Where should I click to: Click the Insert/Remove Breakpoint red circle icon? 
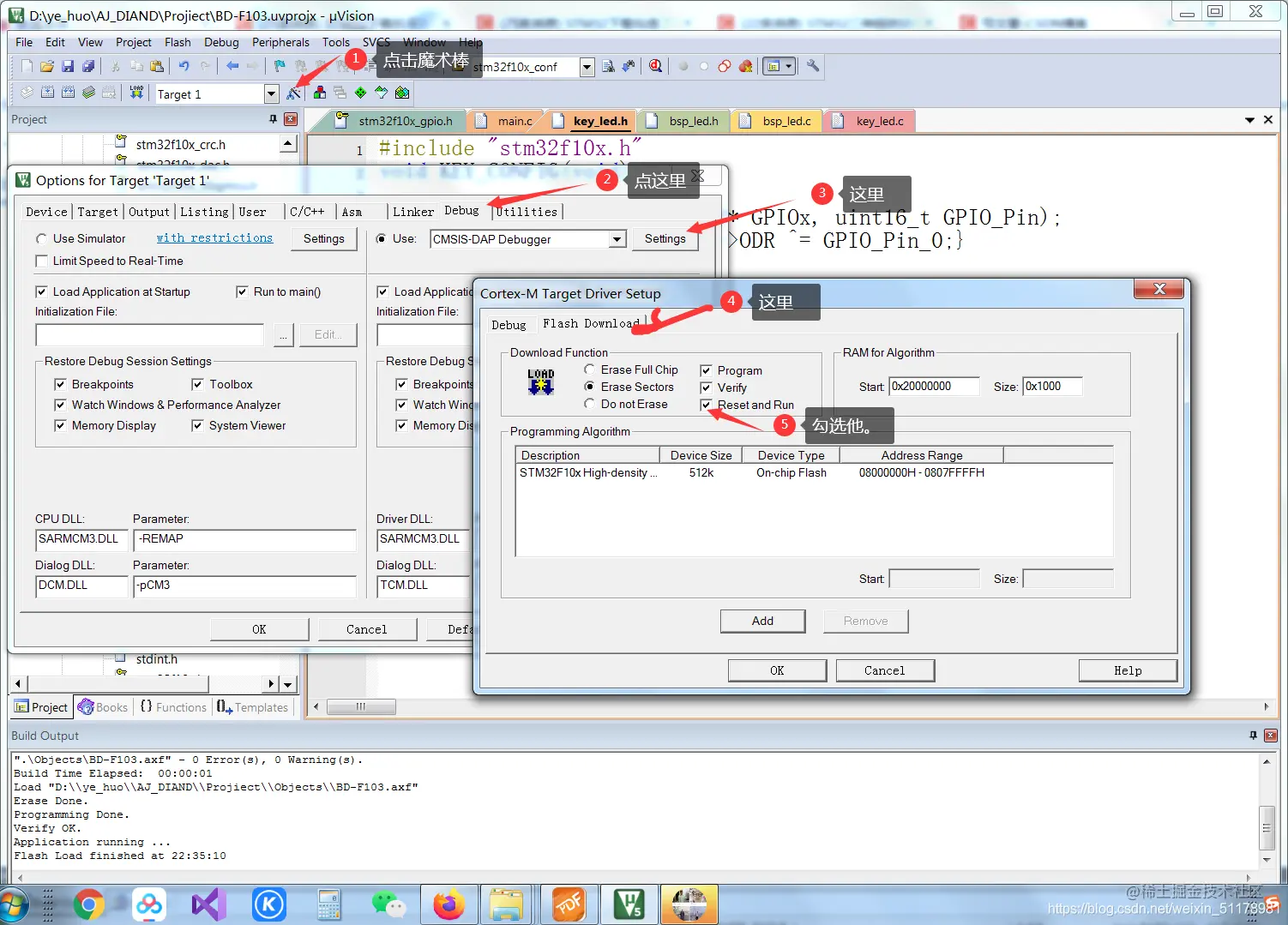pos(683,66)
